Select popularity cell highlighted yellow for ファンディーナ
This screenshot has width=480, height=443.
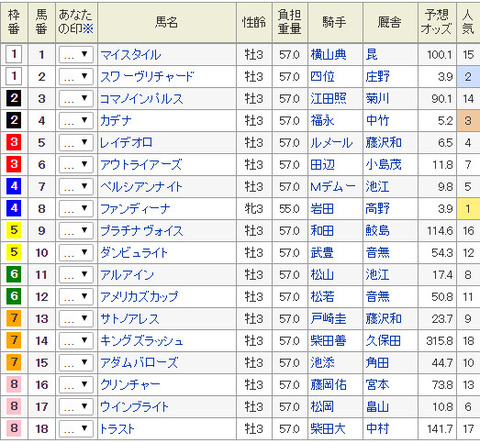(468, 209)
